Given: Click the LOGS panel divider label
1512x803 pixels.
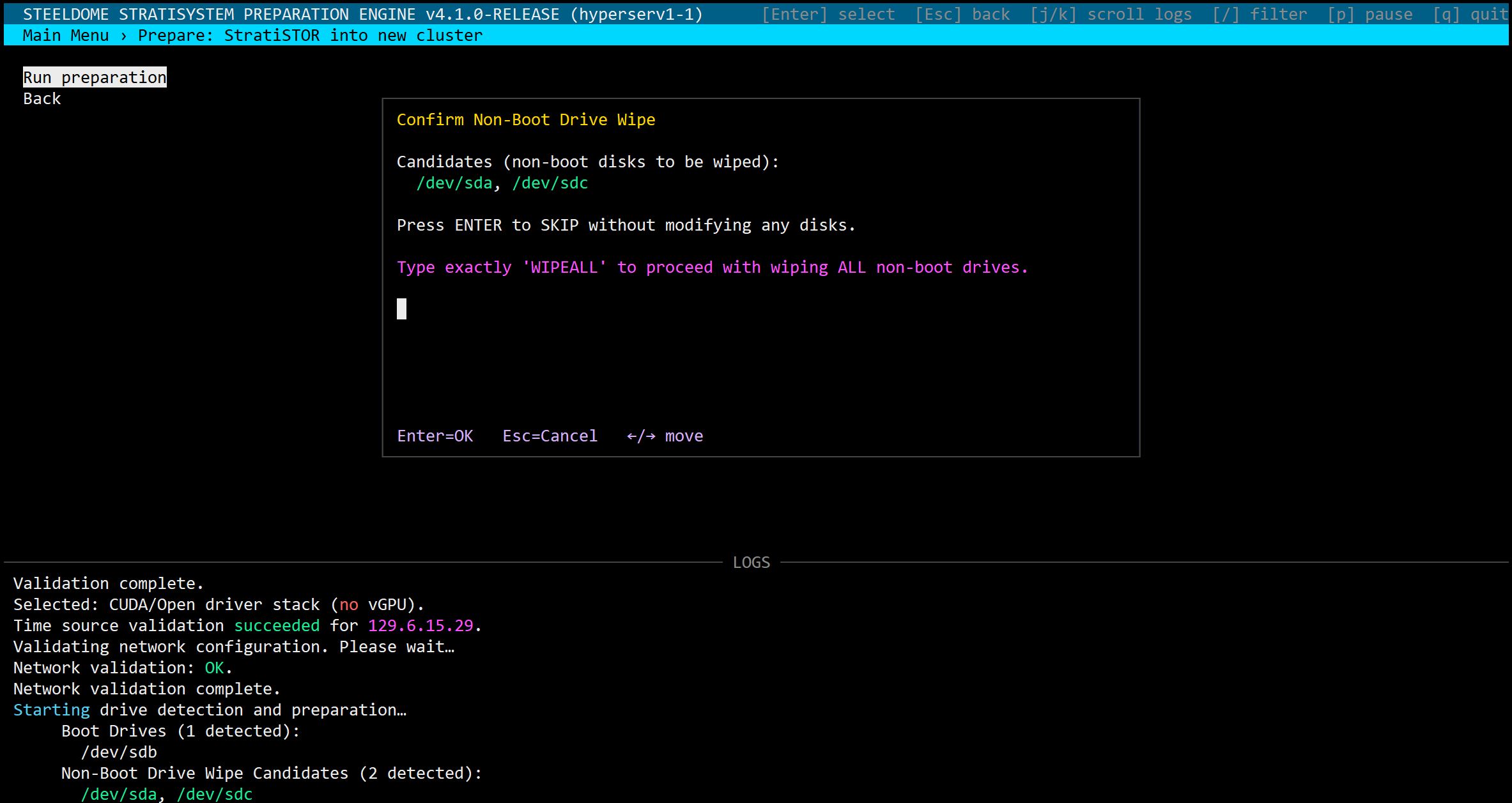Looking at the screenshot, I should [x=751, y=562].
